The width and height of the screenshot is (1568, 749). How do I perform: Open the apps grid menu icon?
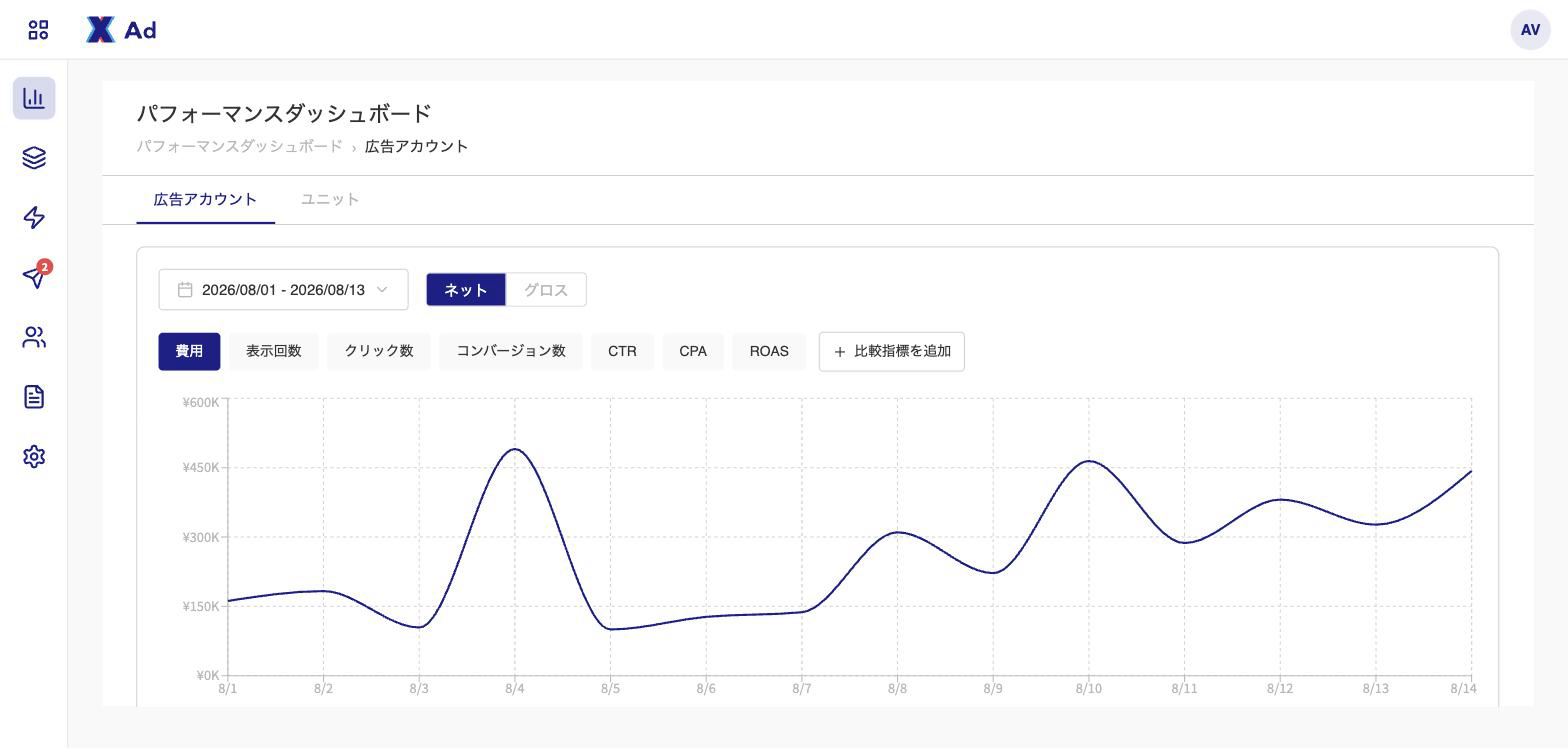[x=38, y=30]
